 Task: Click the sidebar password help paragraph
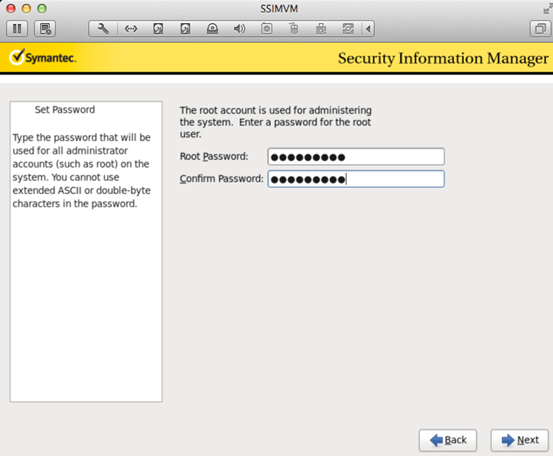(82, 170)
